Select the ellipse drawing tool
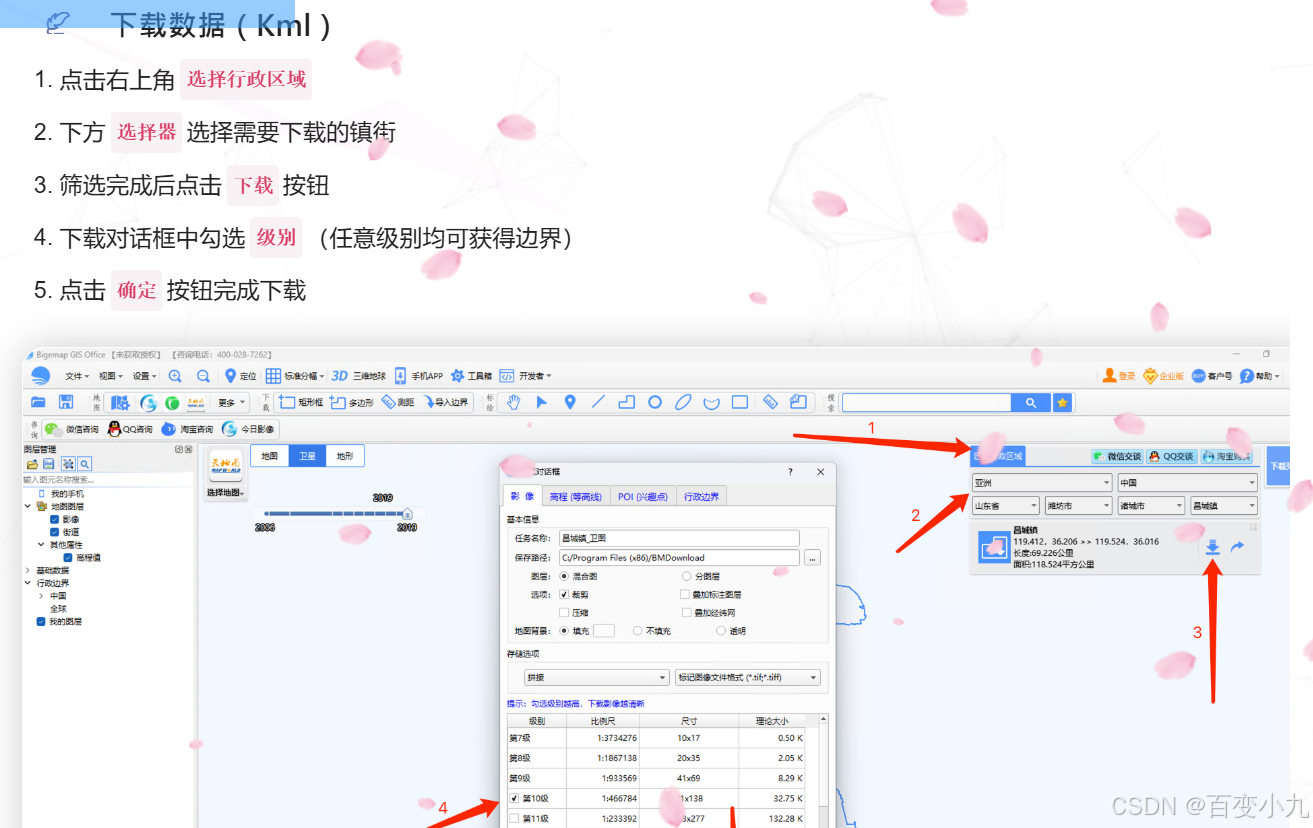Screen dimensions: 1313x828 click(683, 402)
